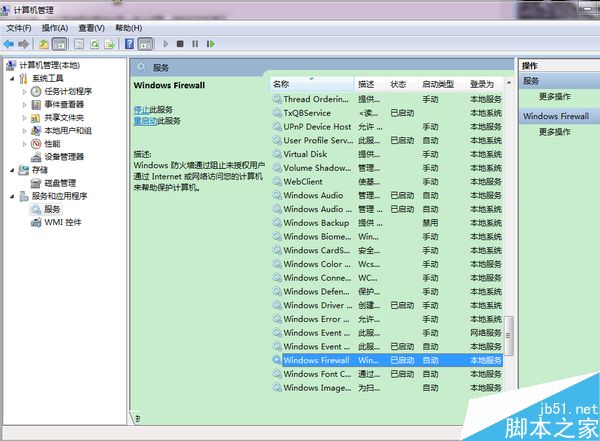Click the Start service play icon
600x441 pixels.
point(165,44)
